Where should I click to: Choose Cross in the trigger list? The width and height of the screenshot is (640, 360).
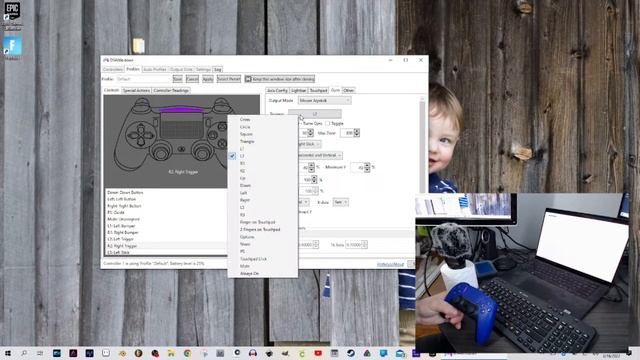coord(262,119)
